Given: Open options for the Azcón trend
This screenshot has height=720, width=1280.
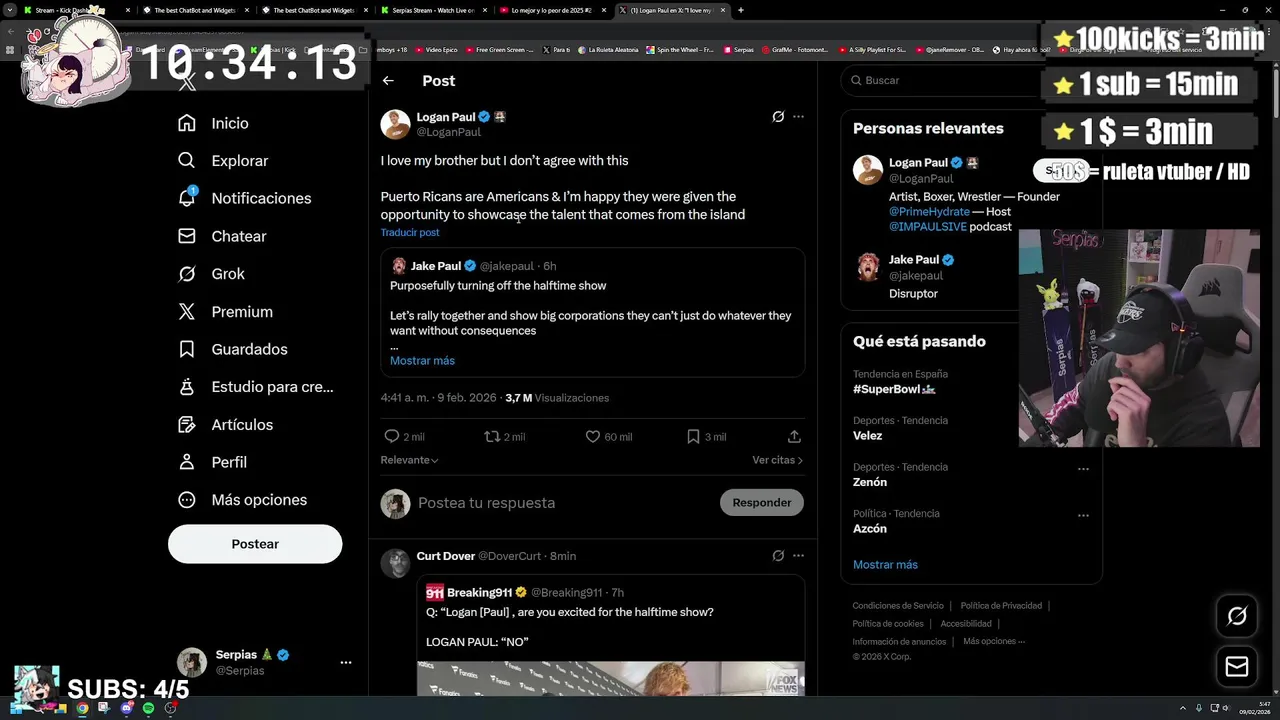Looking at the screenshot, I should (1083, 516).
